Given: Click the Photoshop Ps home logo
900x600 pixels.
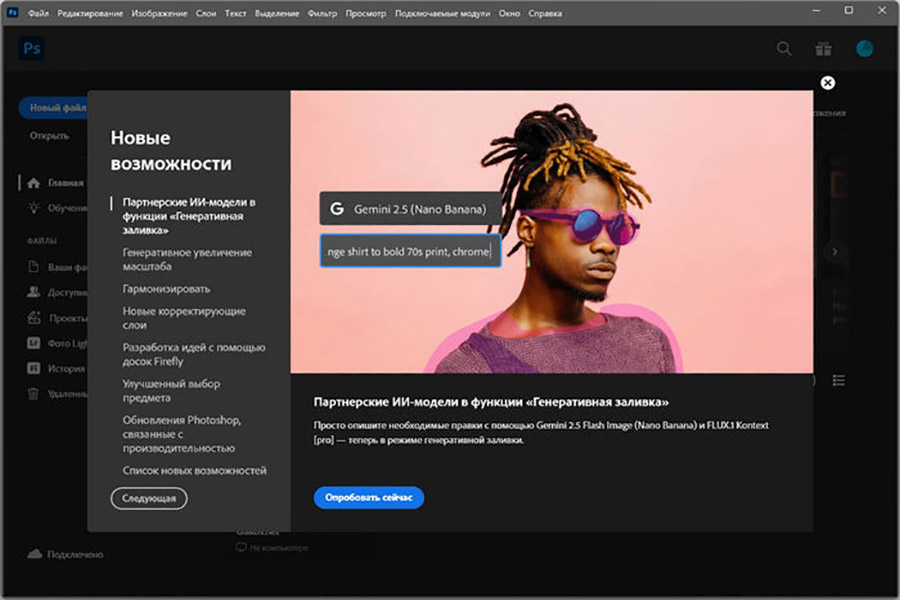Looking at the screenshot, I should click(x=31, y=49).
